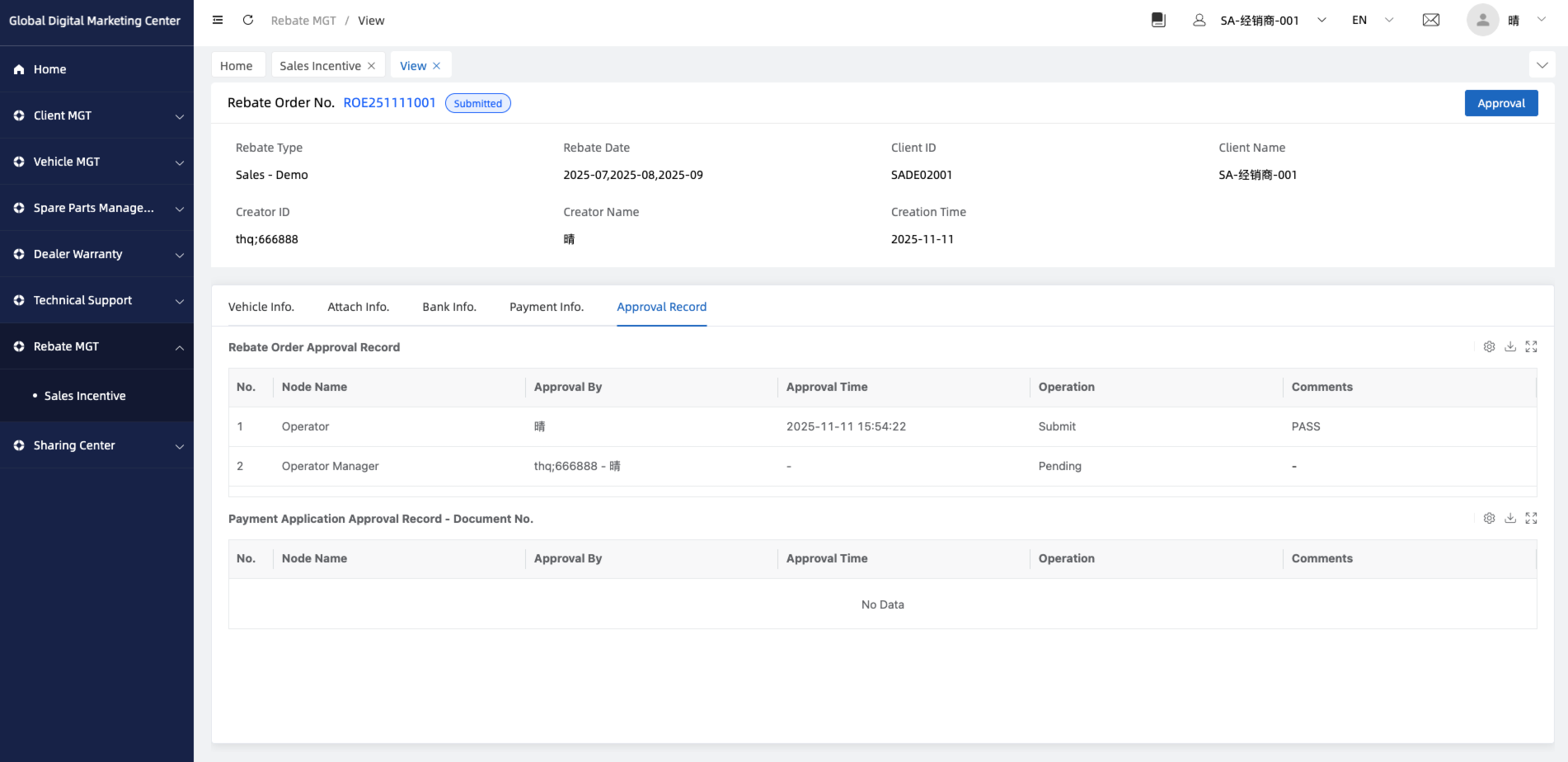
Task: Click the refresh page icon
Action: (247, 20)
